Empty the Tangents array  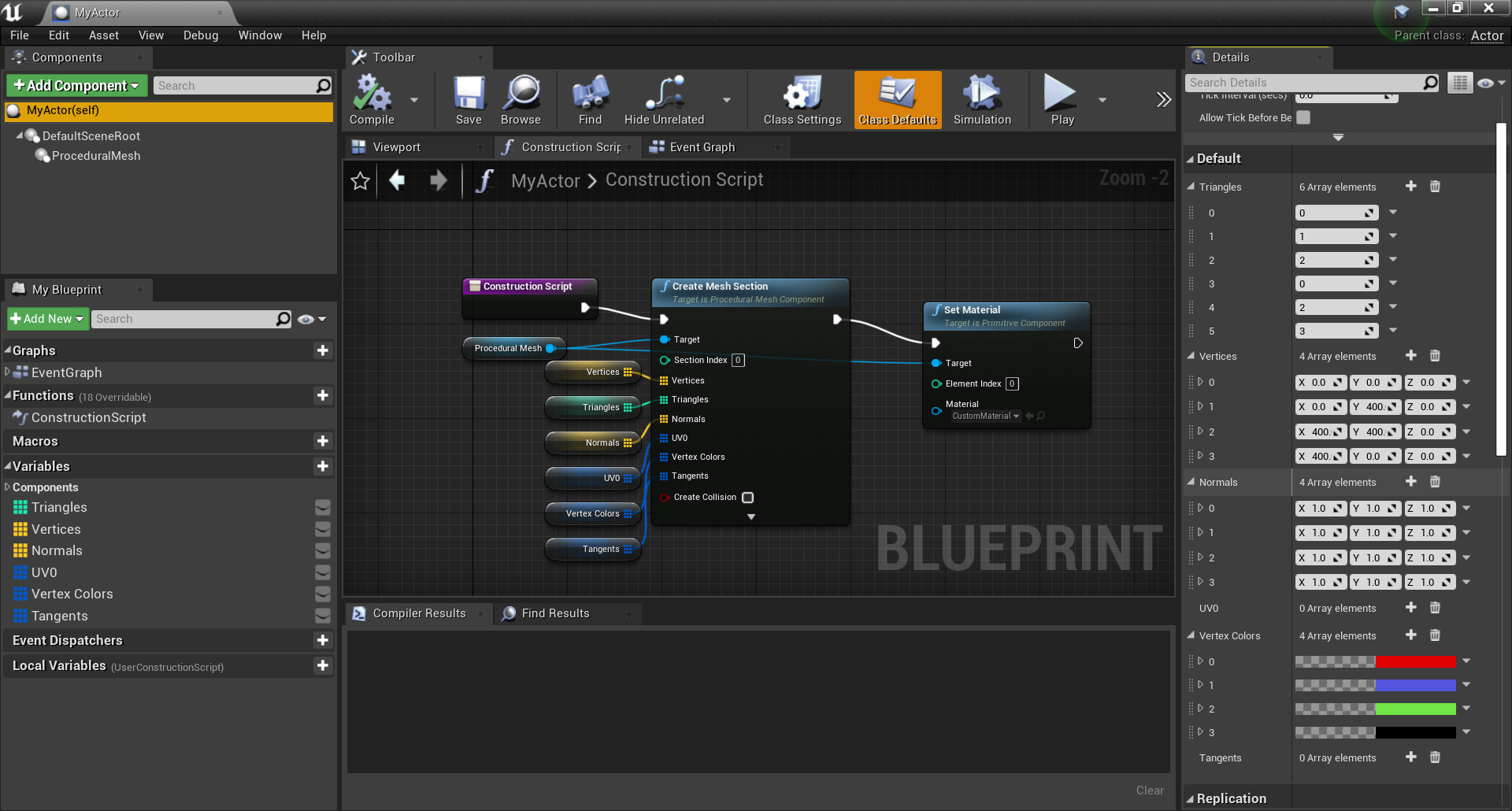click(1435, 757)
